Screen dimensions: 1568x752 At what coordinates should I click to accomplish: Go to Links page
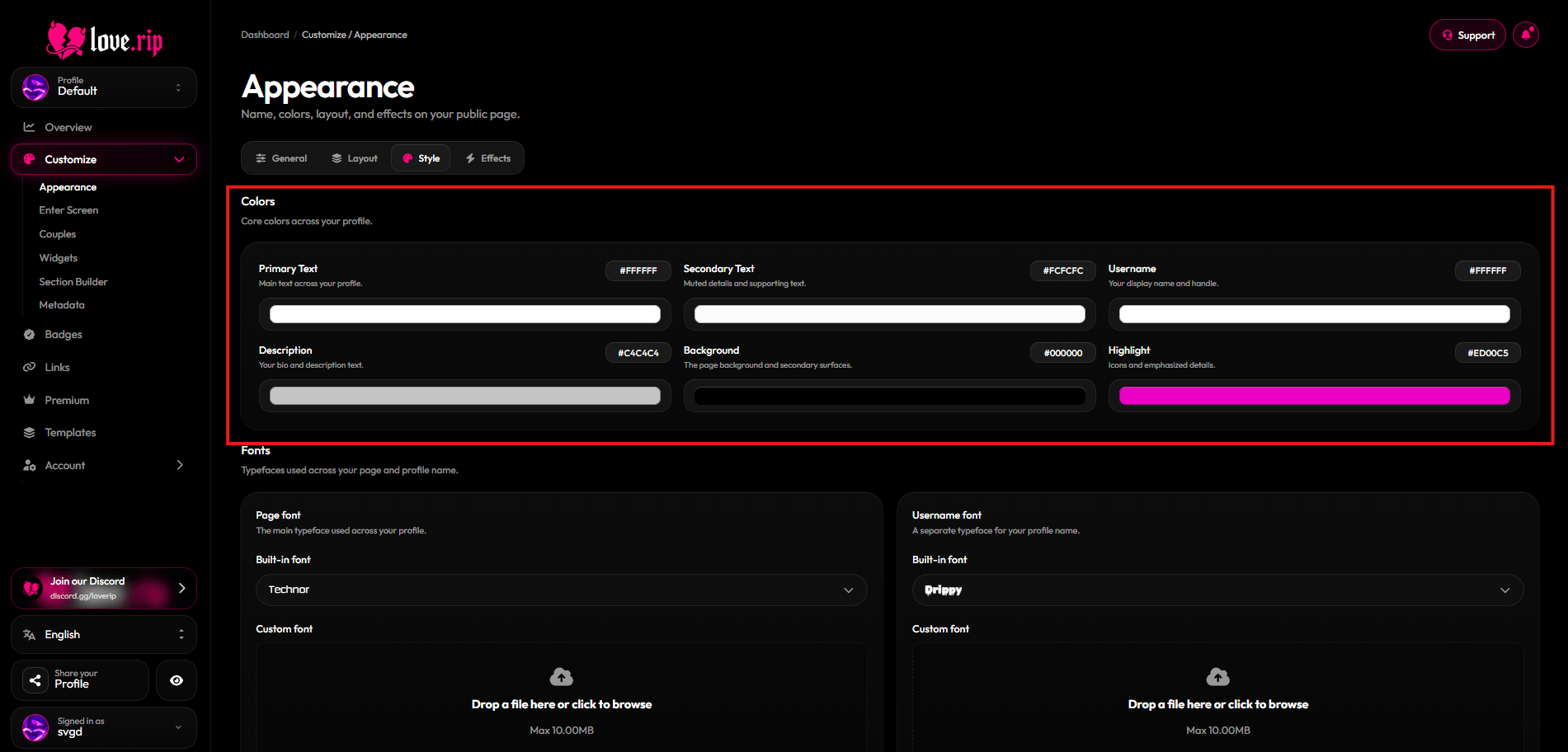[57, 367]
